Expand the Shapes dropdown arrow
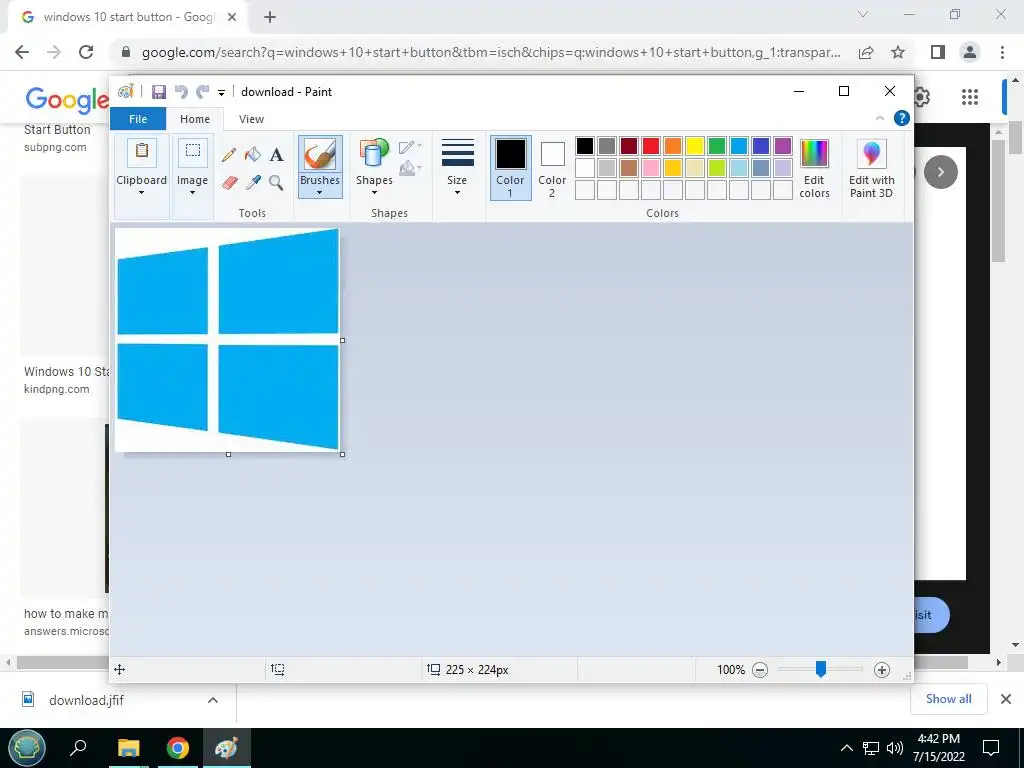This screenshot has width=1024, height=768. point(374,193)
